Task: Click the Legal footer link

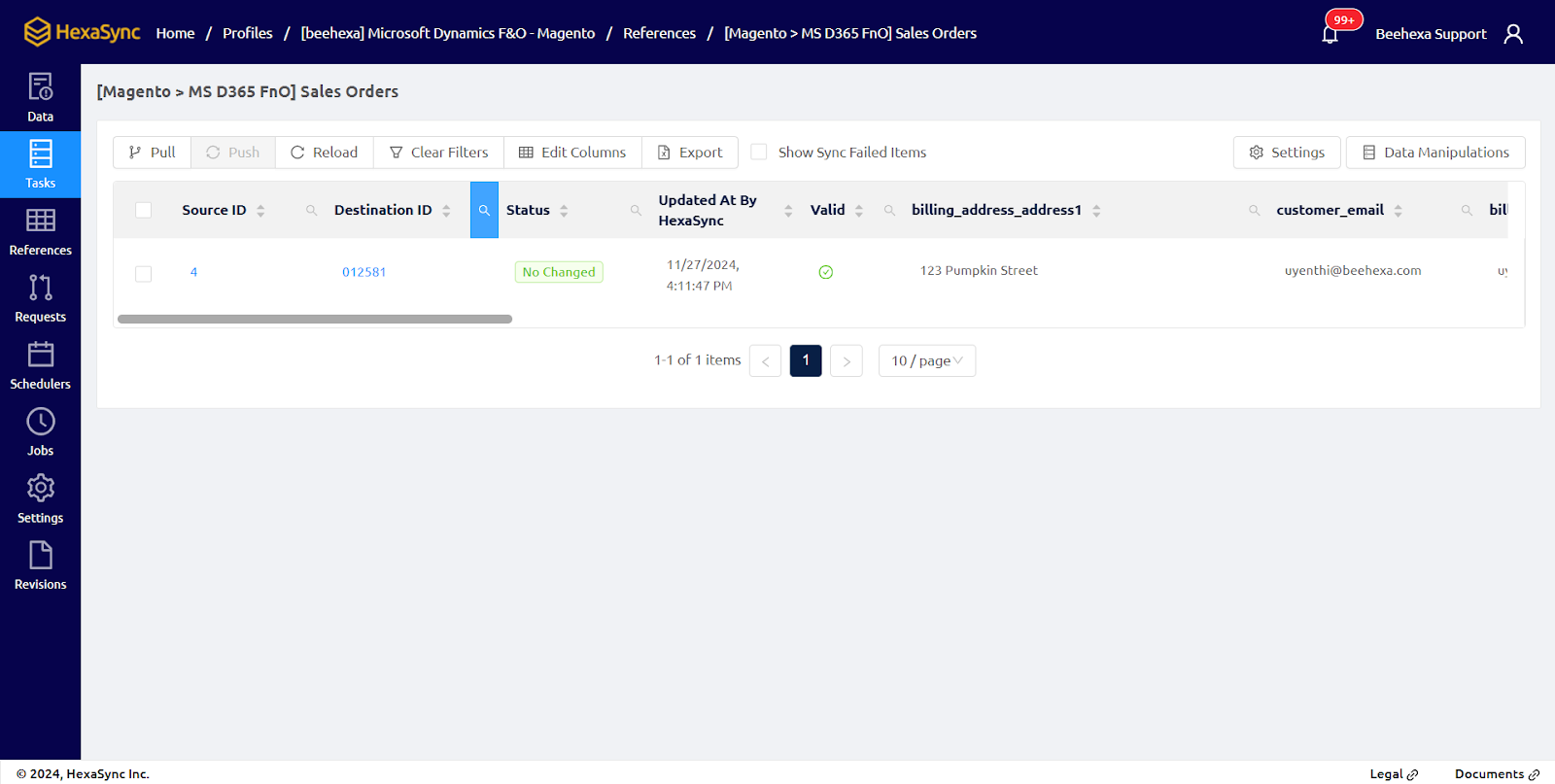Action: pos(1394,774)
